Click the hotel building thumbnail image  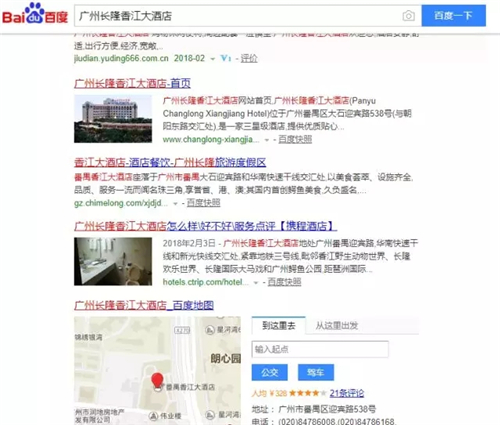coord(113,119)
